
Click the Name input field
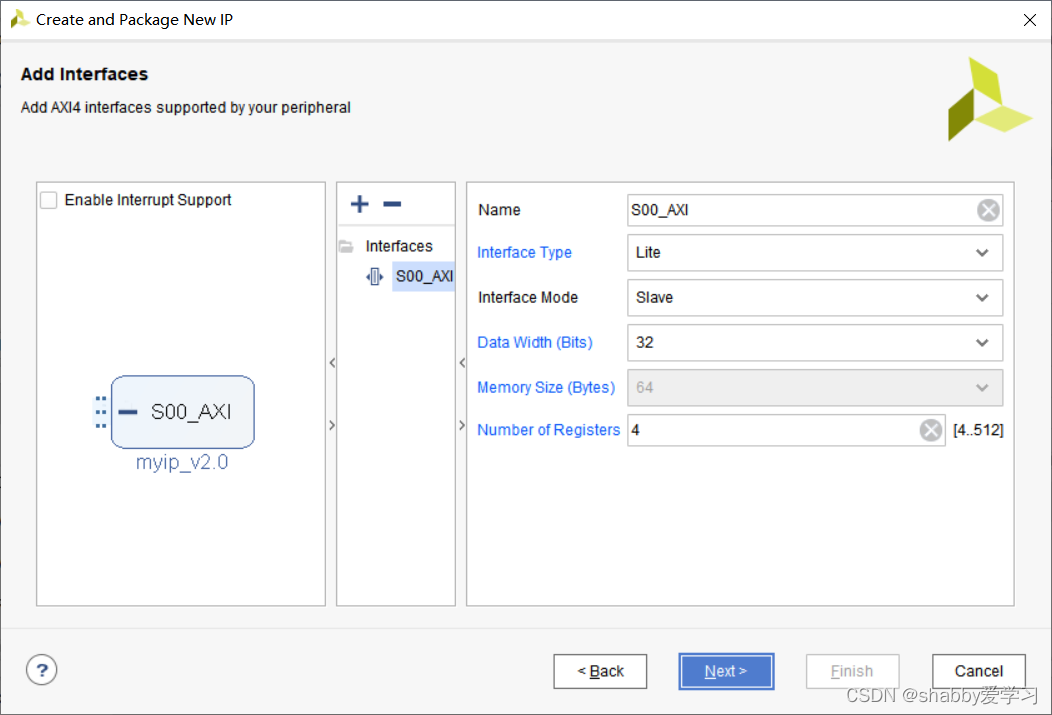tap(801, 211)
